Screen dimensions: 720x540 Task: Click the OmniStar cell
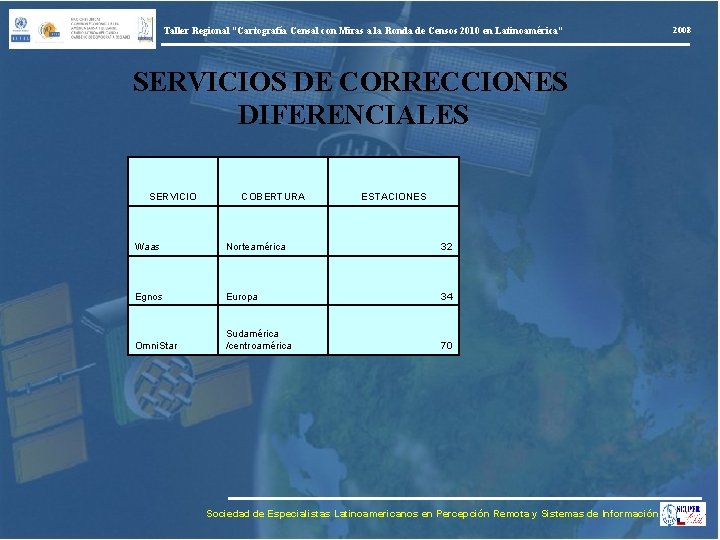173,330
